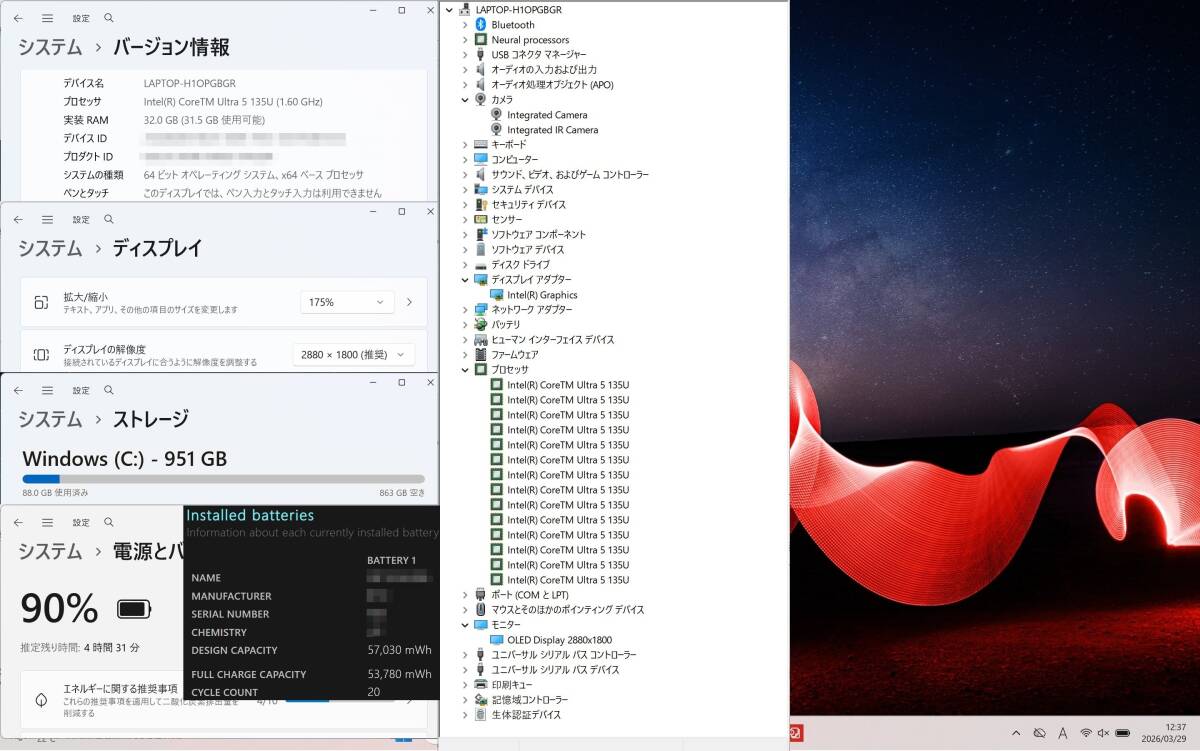
Task: Click the Wi-Fi icon in the system tray
Action: (1085, 733)
